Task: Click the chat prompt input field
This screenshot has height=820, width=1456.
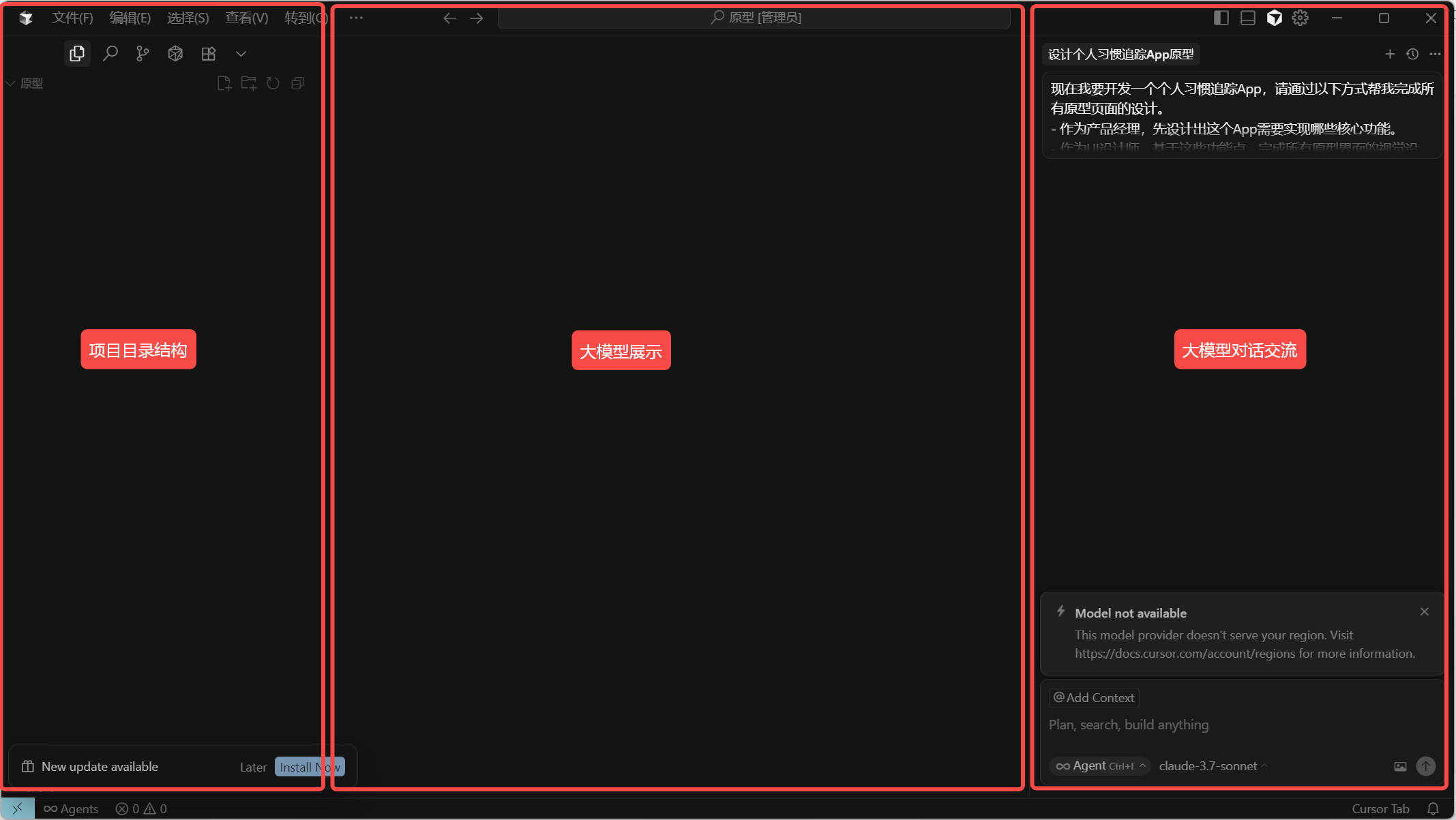Action: click(x=1228, y=725)
